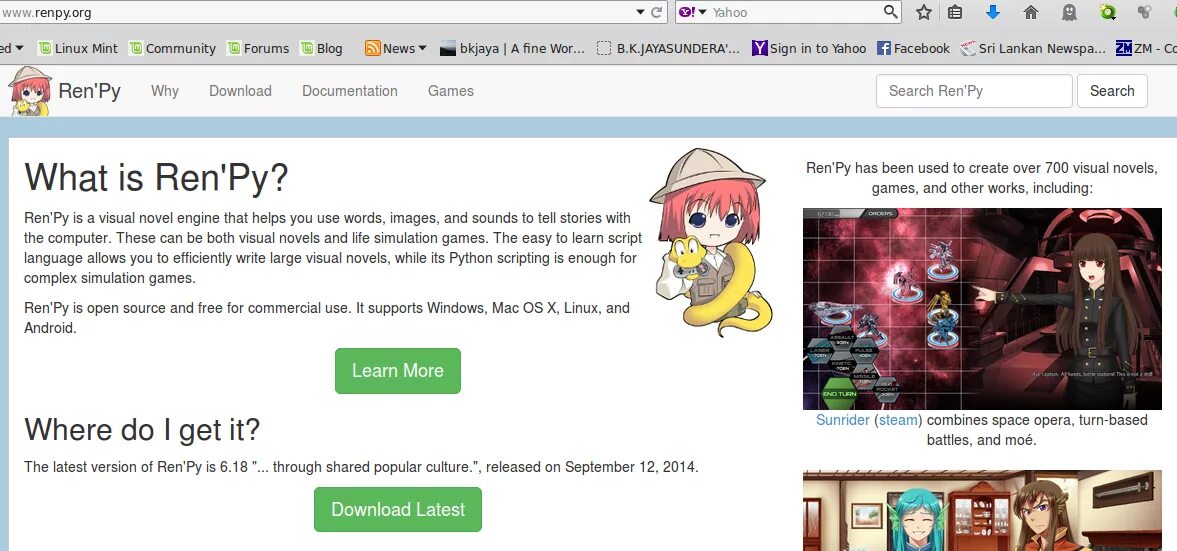Image resolution: width=1177 pixels, height=551 pixels.
Task: Open the Sign in to Yahoo bookmark
Action: 808,48
